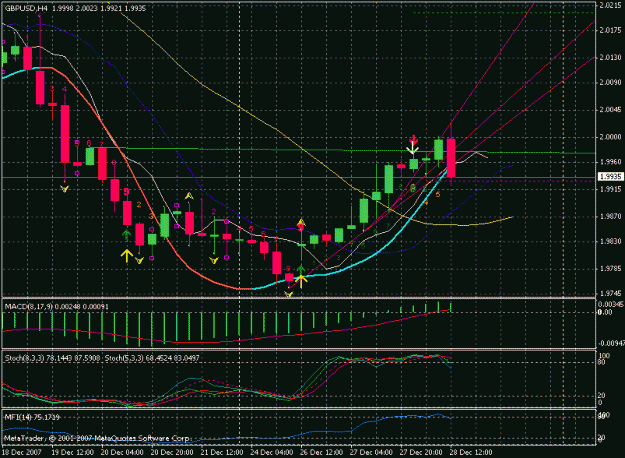Image resolution: width=625 pixels, height=458 pixels.
Task: Click the 1.9745 price axis label
Action: tap(610, 293)
